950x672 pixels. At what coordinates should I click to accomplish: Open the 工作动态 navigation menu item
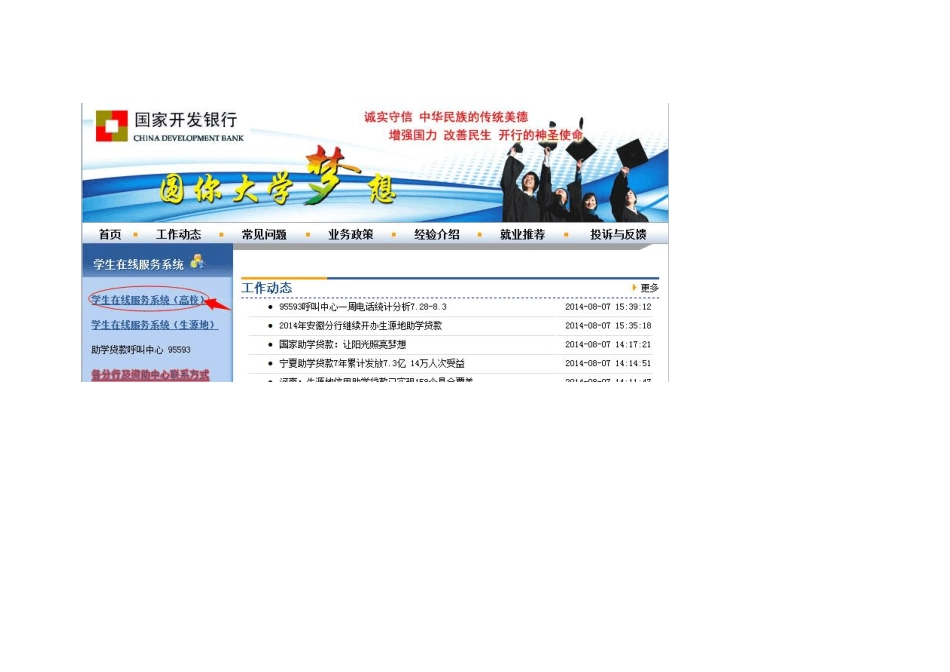tap(178, 235)
